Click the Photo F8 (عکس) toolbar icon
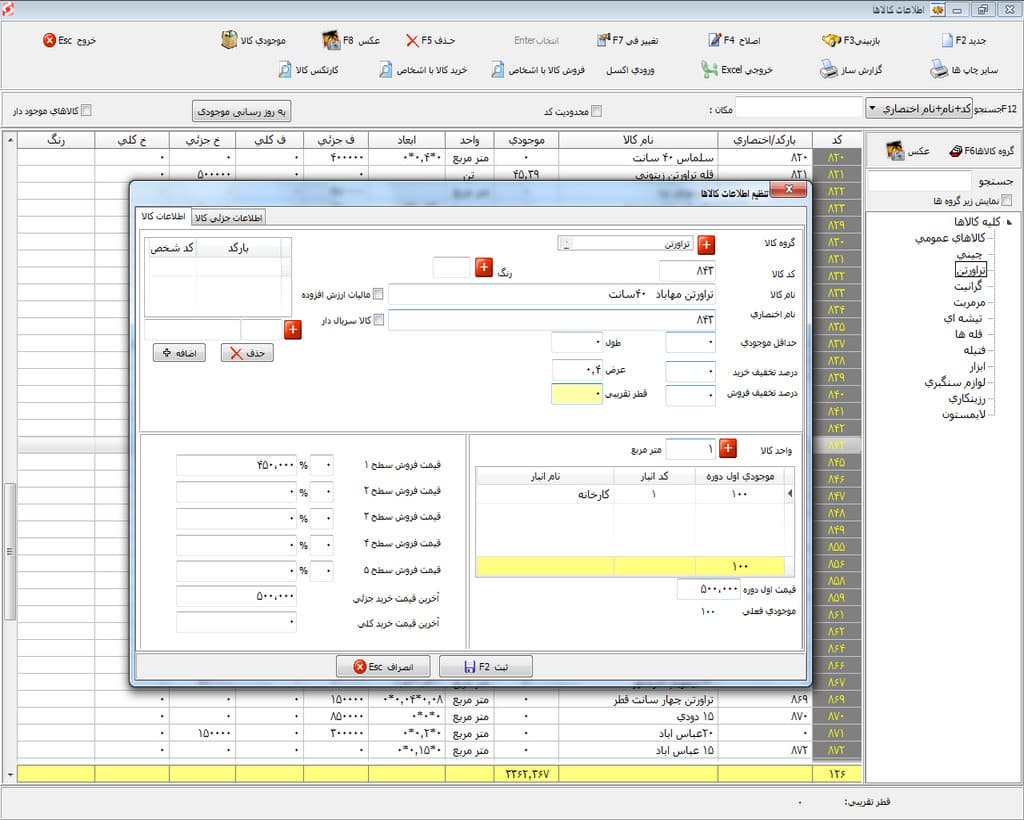The image size is (1024, 820). (x=331, y=40)
